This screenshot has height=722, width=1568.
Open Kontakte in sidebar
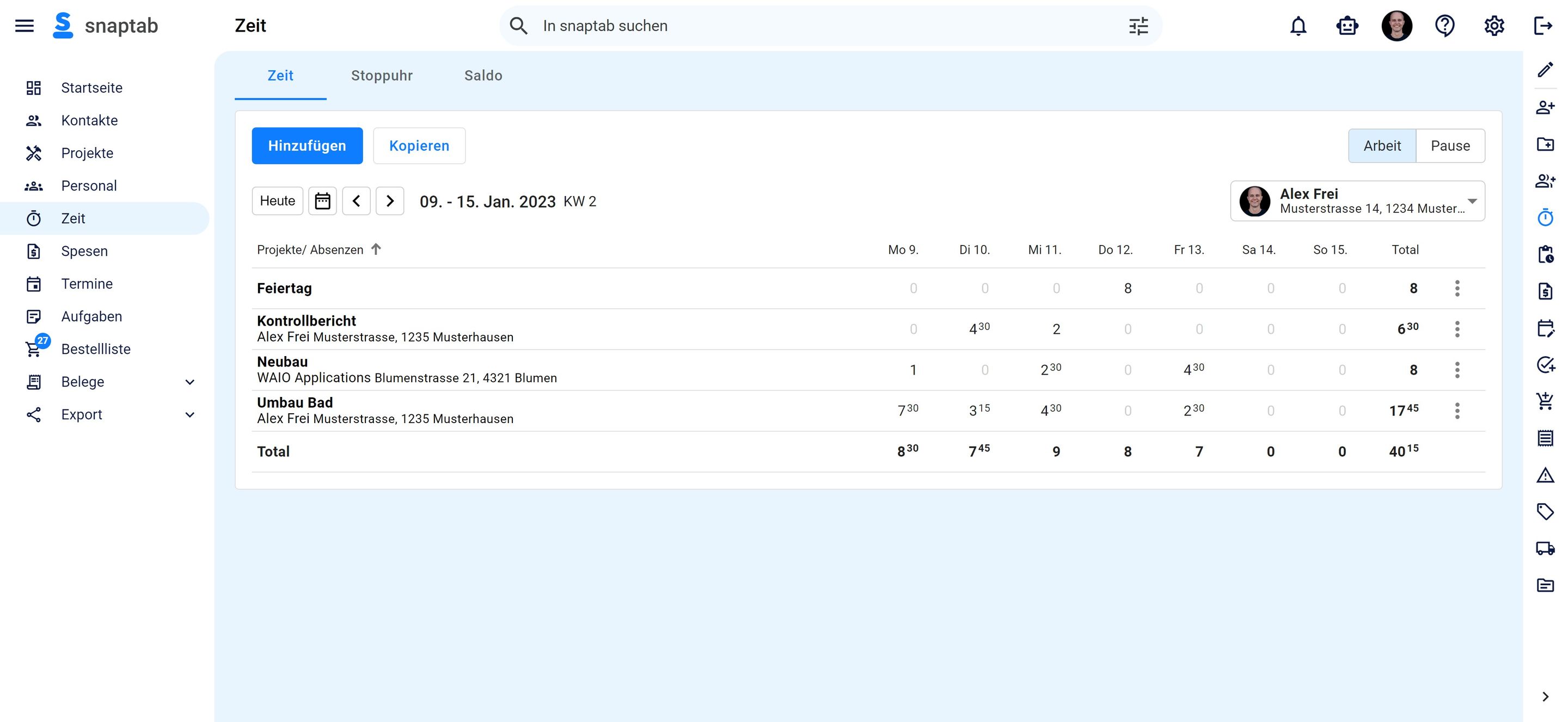point(104,120)
